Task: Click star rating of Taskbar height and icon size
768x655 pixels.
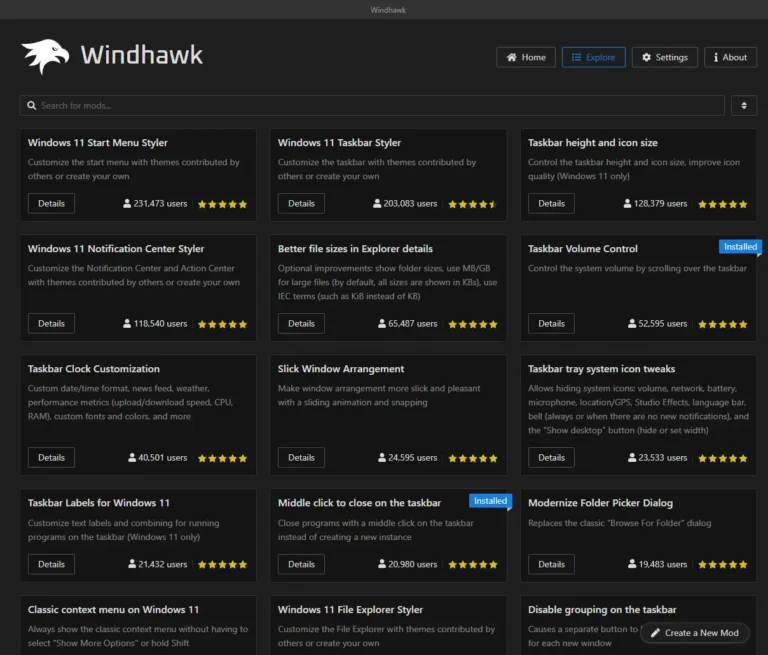Action: click(723, 204)
